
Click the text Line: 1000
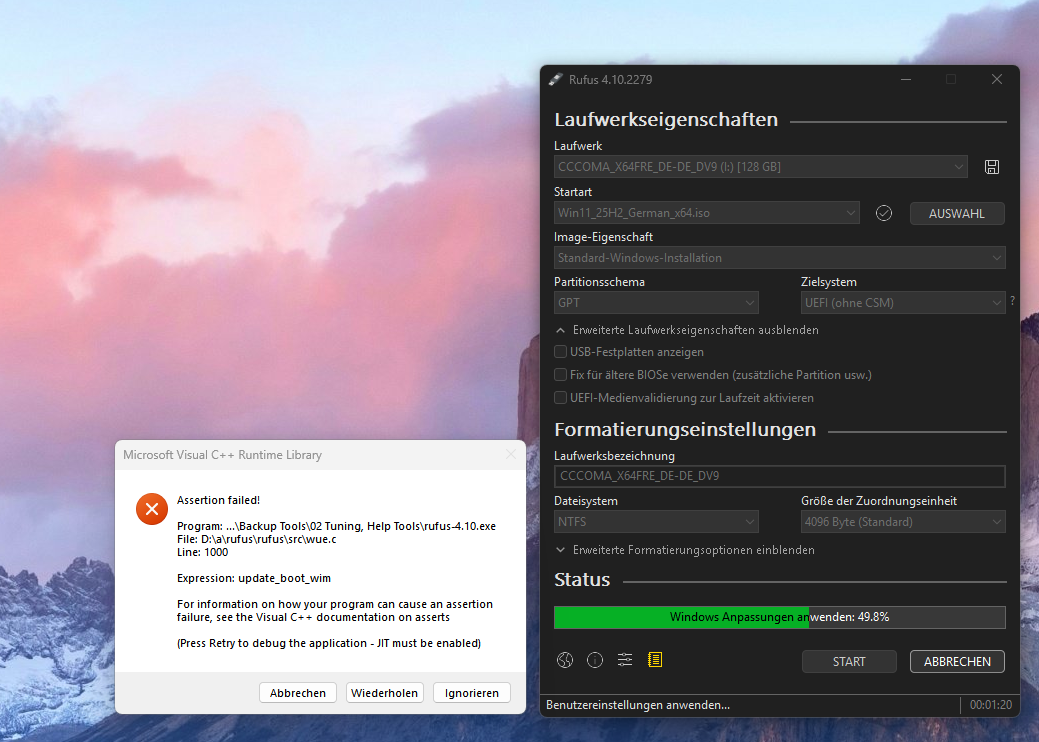pyautogui.click(x=202, y=552)
